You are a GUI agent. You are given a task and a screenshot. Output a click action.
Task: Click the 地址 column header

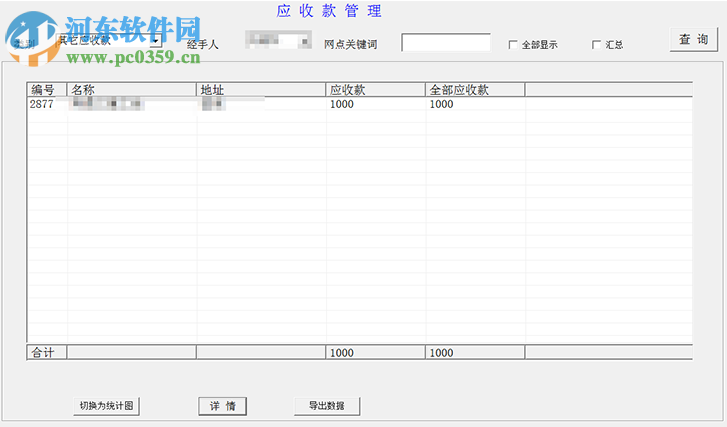(x=261, y=90)
